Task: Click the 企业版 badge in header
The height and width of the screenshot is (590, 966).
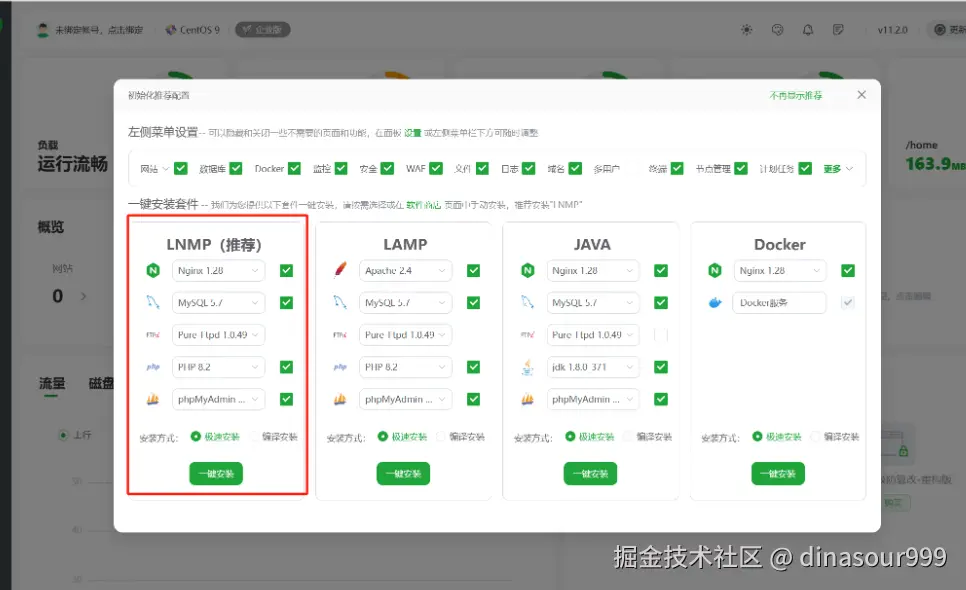Action: (x=262, y=30)
